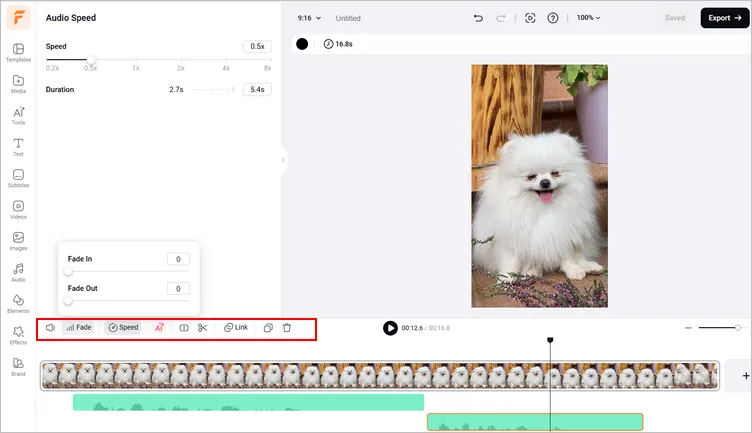The width and height of the screenshot is (752, 433).
Task: Toggle the Speed option in timeline toolbar
Action: pos(123,328)
